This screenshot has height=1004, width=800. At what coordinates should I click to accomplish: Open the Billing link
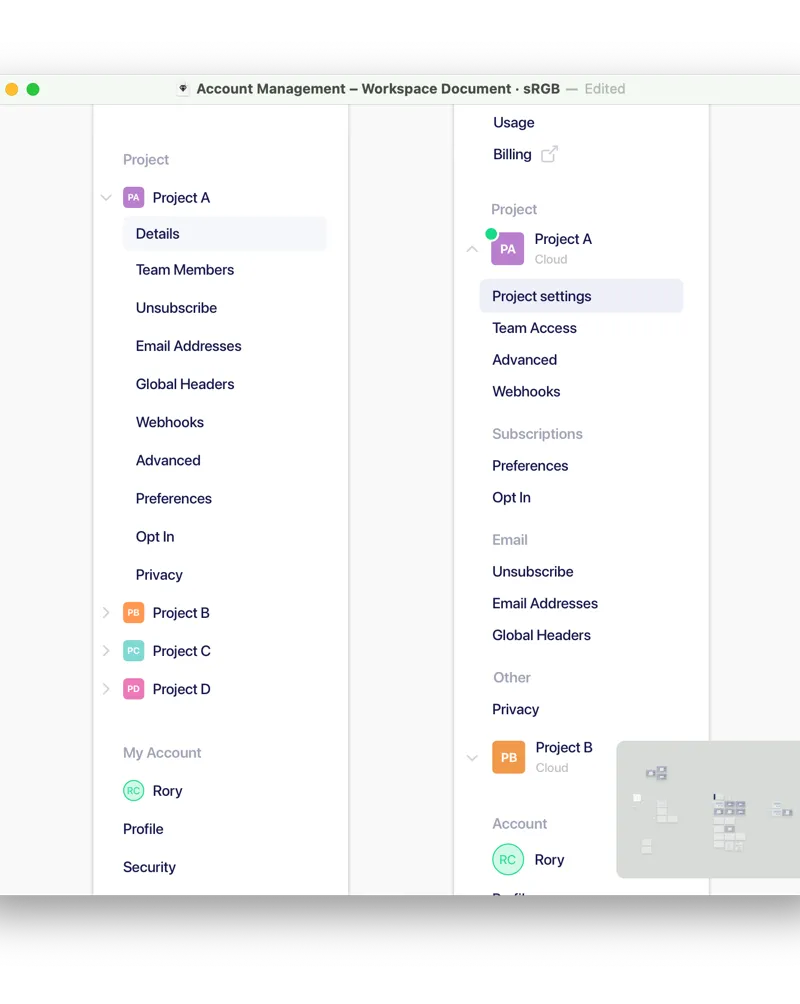pos(512,154)
